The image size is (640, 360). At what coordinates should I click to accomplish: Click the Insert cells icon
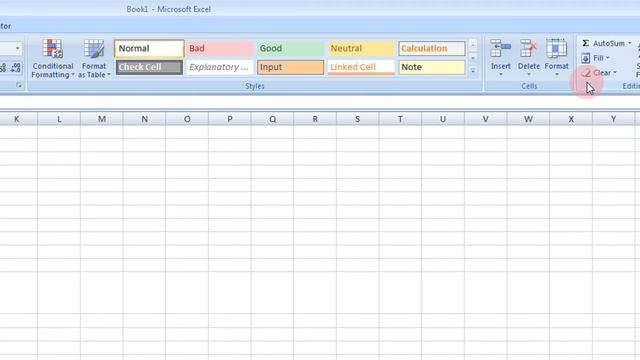501,48
